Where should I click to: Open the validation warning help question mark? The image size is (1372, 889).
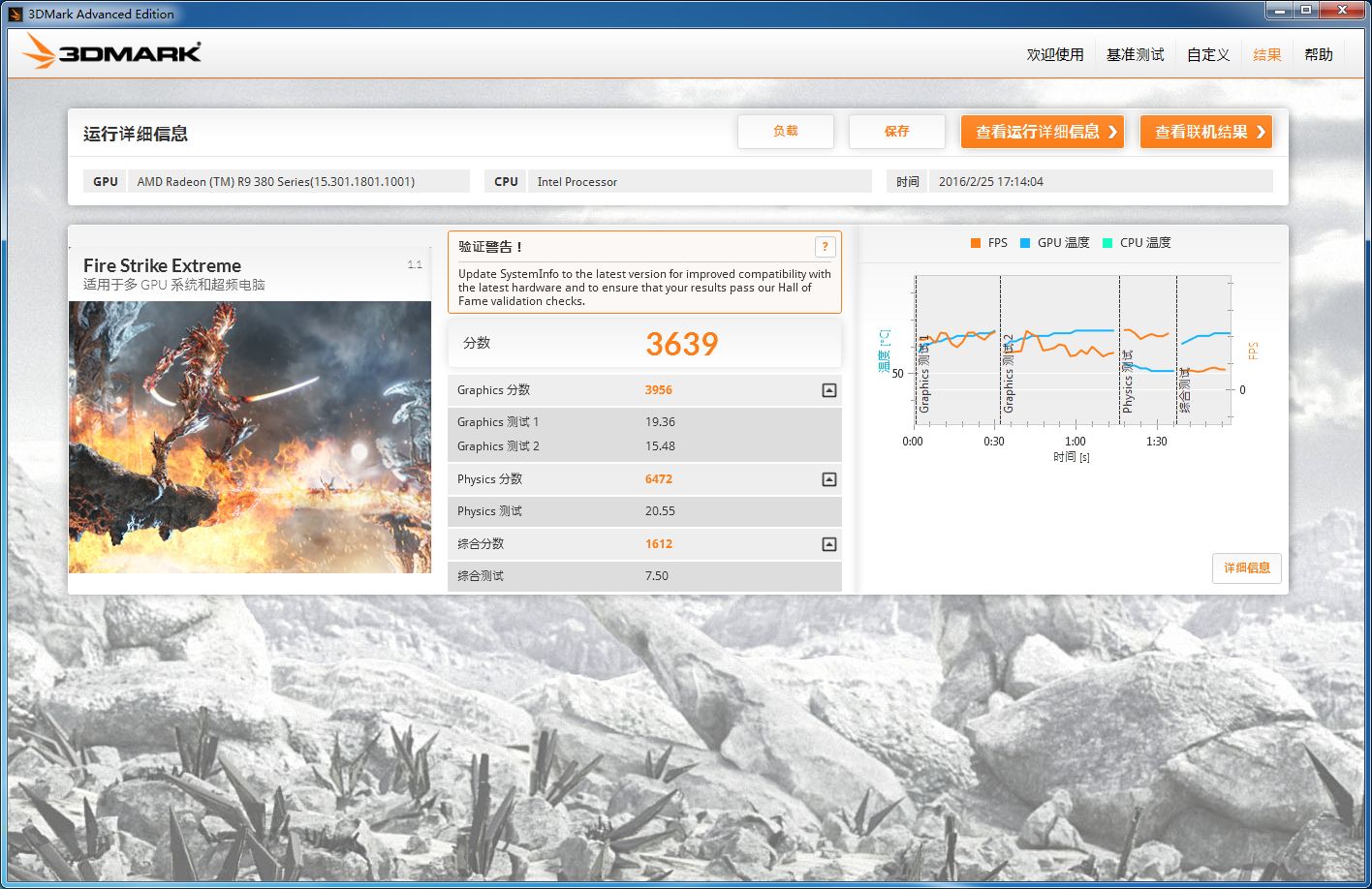825,247
